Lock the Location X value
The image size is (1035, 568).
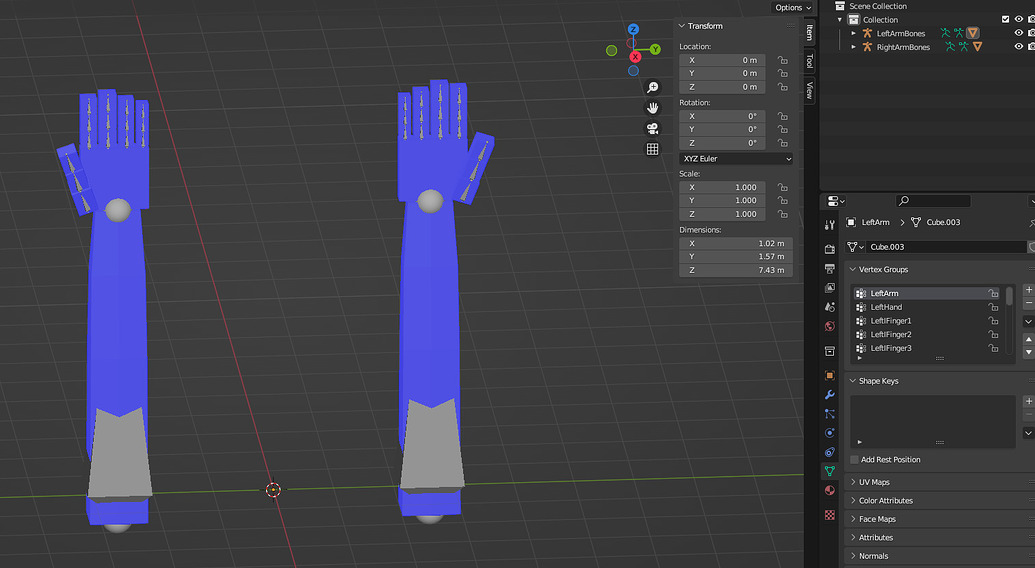coord(782,60)
